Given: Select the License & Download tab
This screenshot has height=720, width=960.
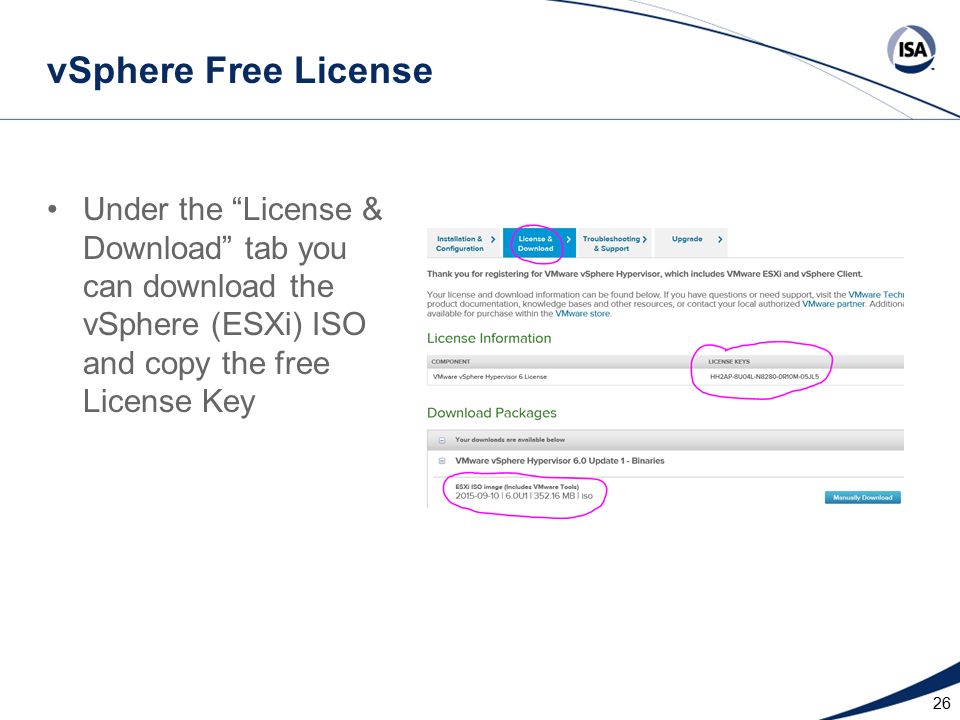Looking at the screenshot, I should pyautogui.click(x=539, y=244).
